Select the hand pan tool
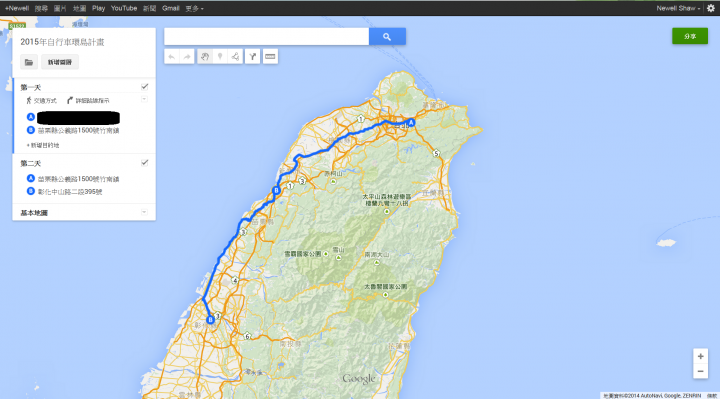 coord(205,56)
